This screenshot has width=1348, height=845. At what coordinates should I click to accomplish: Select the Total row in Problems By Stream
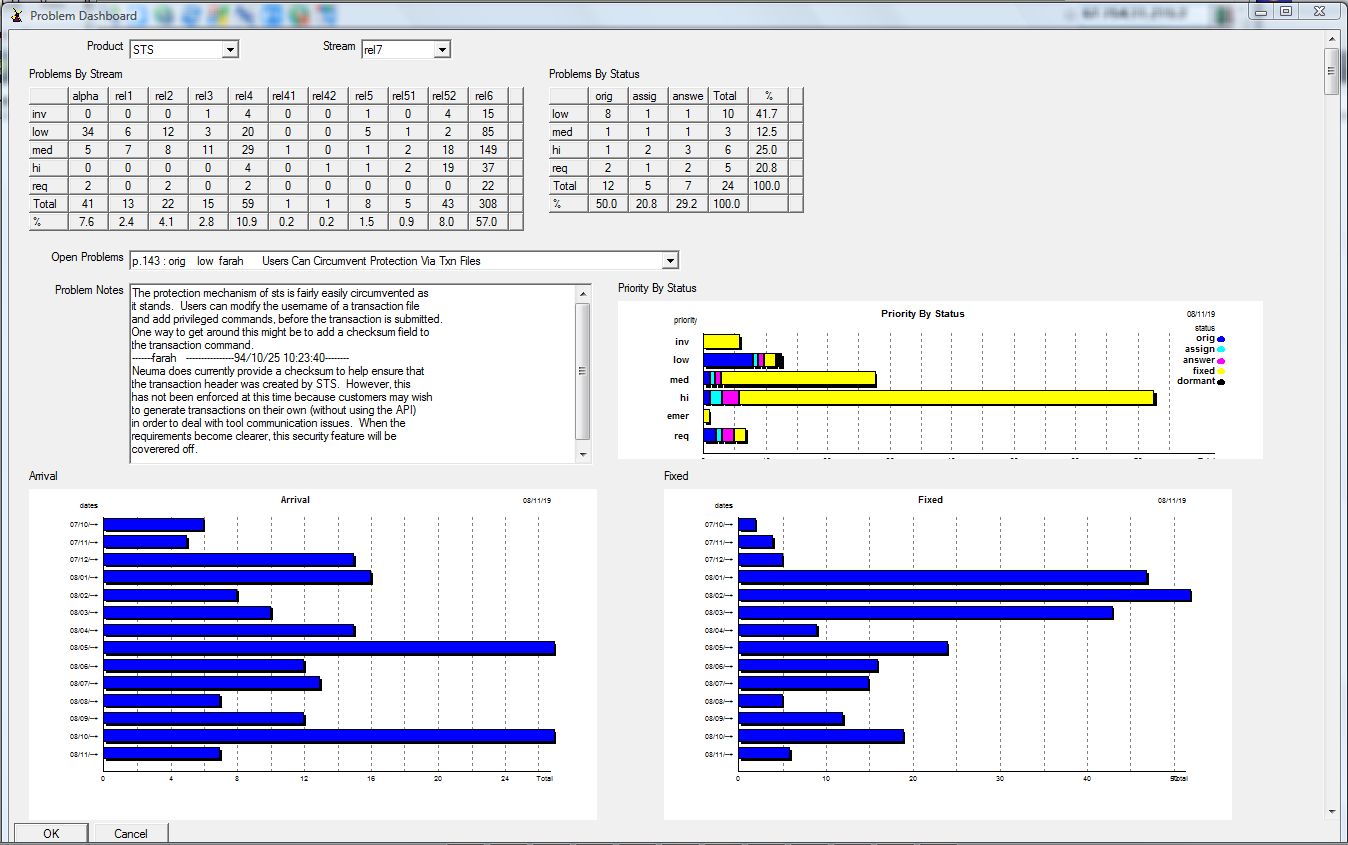(48, 203)
